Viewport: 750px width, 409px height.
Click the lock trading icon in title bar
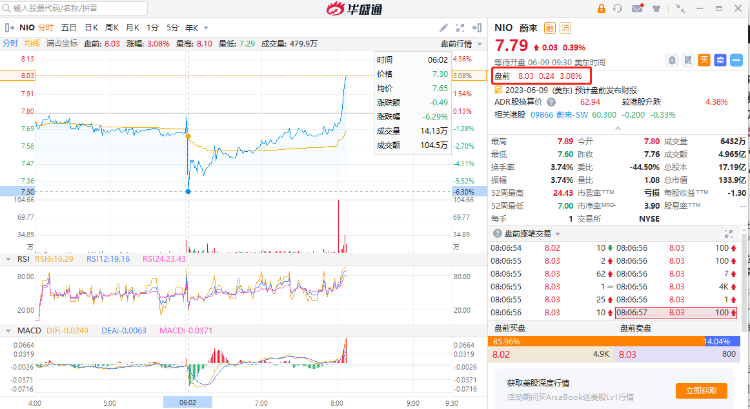click(601, 9)
